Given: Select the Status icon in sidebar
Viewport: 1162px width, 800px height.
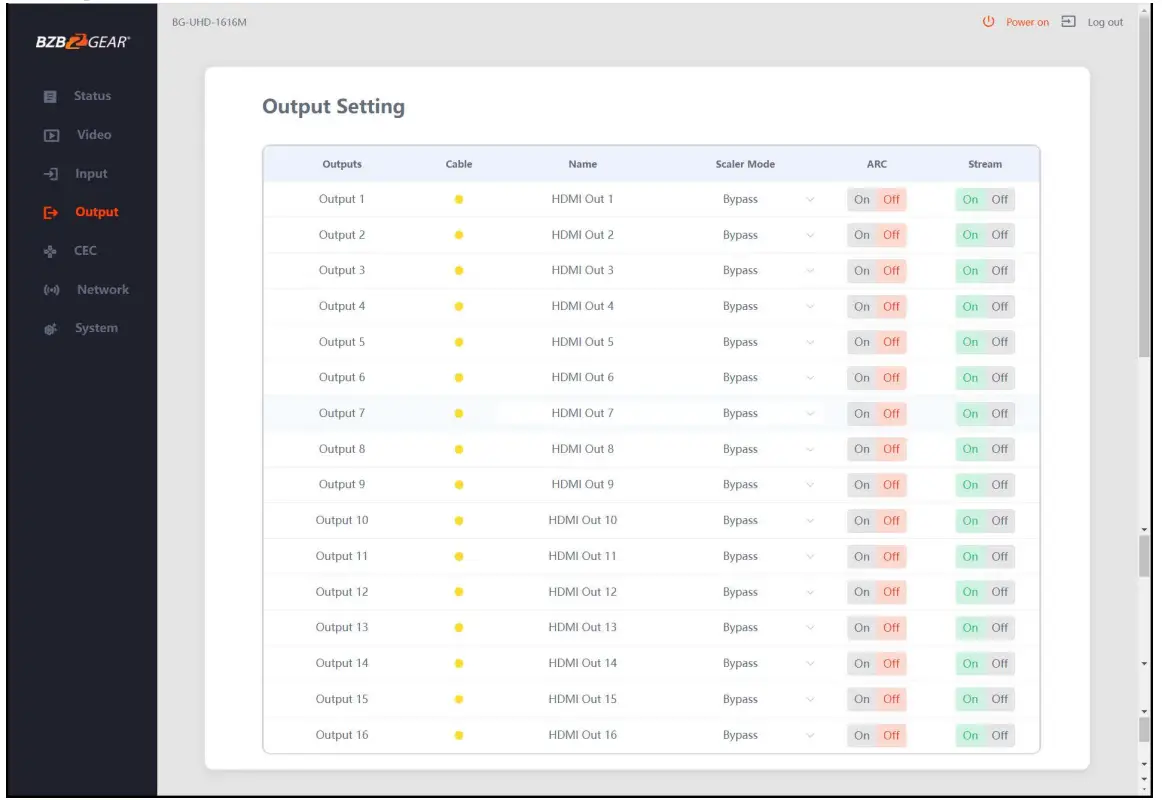Looking at the screenshot, I should coord(48,96).
